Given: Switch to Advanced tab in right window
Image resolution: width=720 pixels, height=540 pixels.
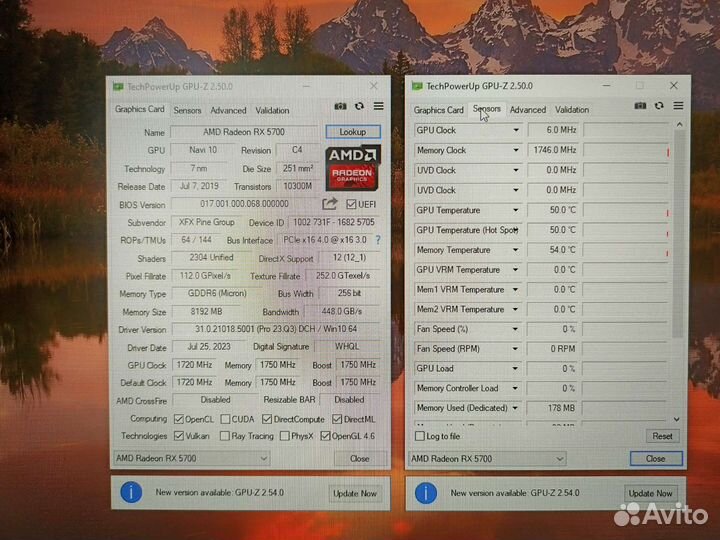Looking at the screenshot, I should [528, 110].
